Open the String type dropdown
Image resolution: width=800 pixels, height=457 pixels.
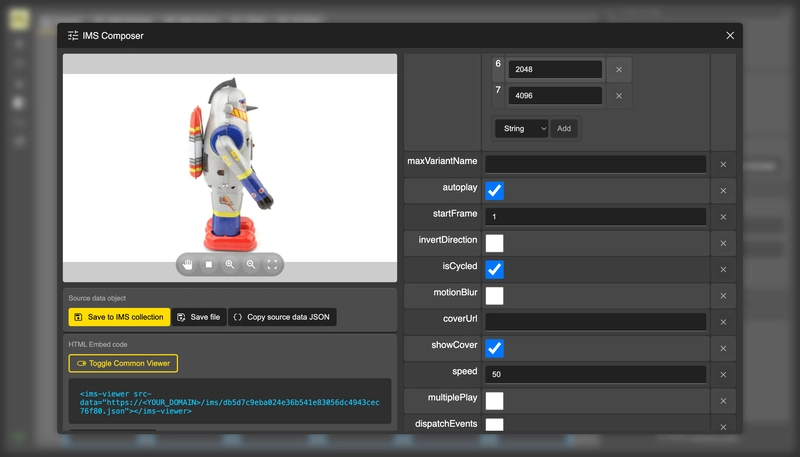[521, 129]
